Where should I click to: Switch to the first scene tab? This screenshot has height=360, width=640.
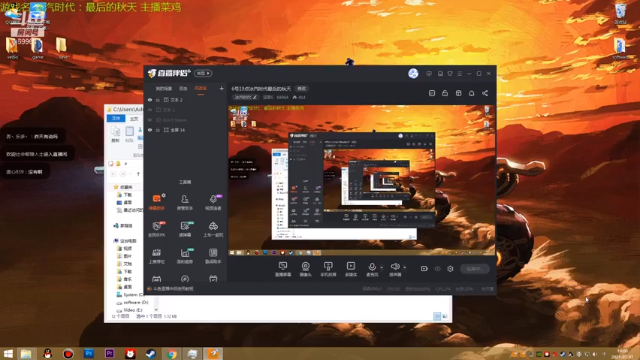(x=164, y=89)
